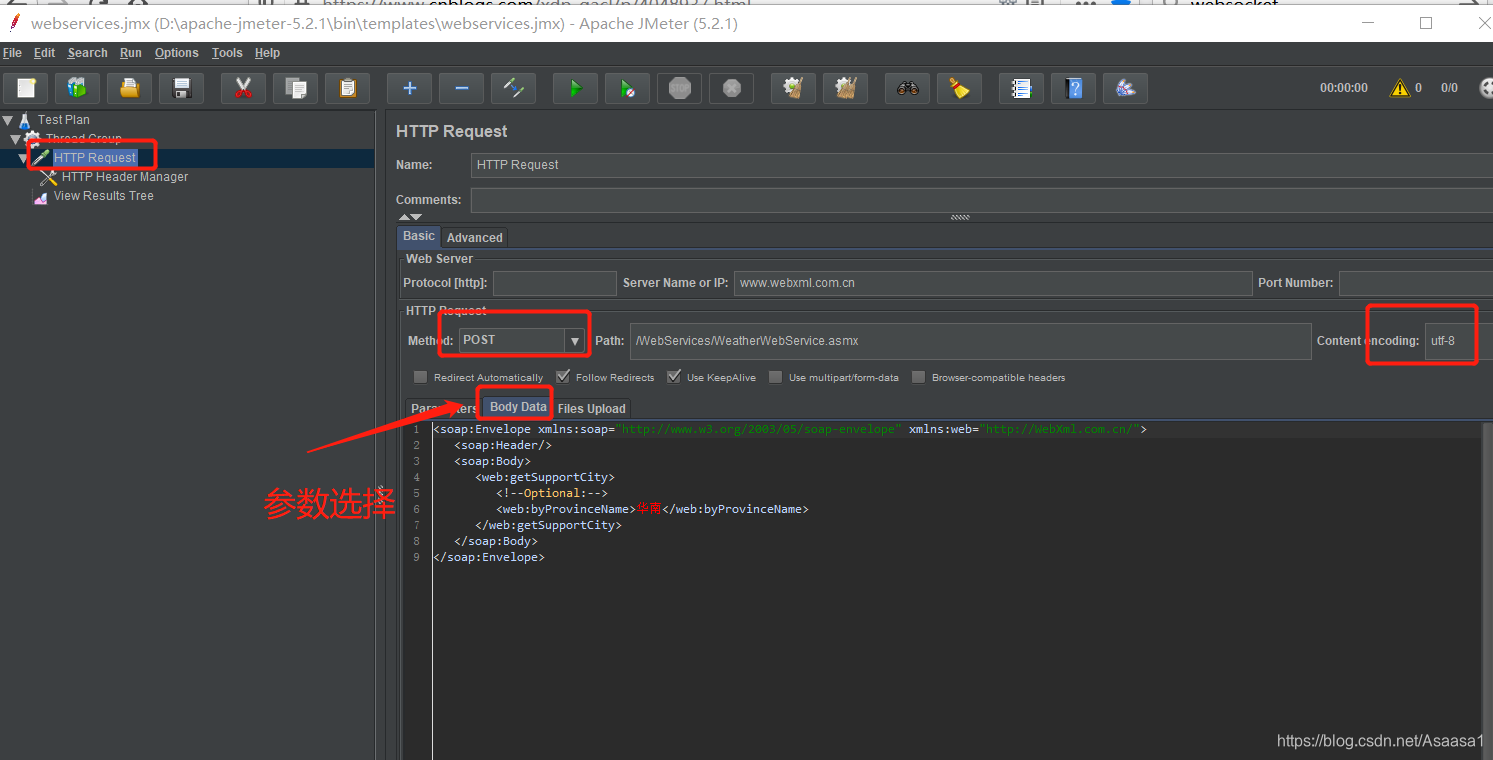The width and height of the screenshot is (1493, 760).
Task: Click the Copy icon
Action: [295, 88]
